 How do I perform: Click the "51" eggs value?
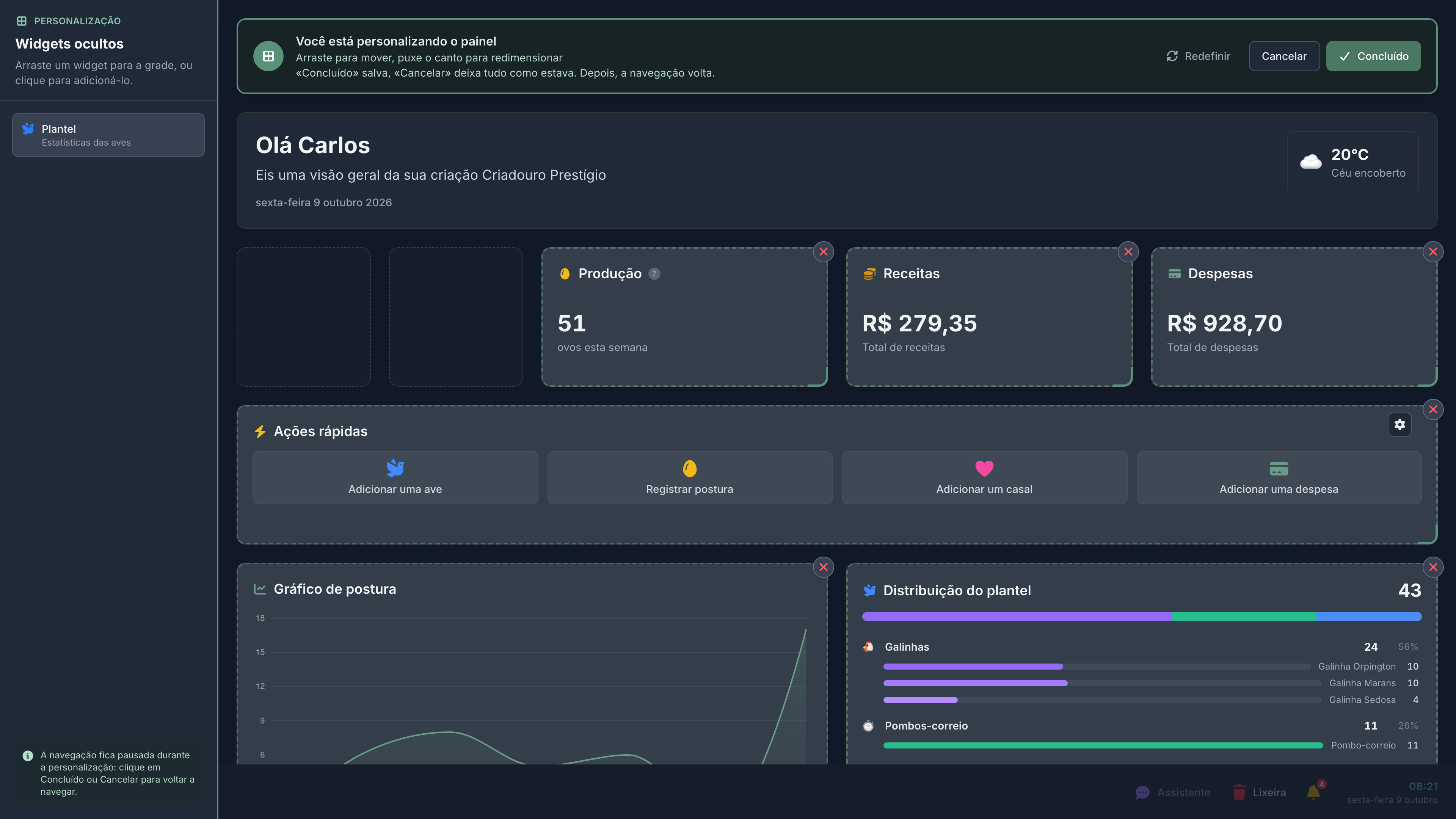coord(571,323)
